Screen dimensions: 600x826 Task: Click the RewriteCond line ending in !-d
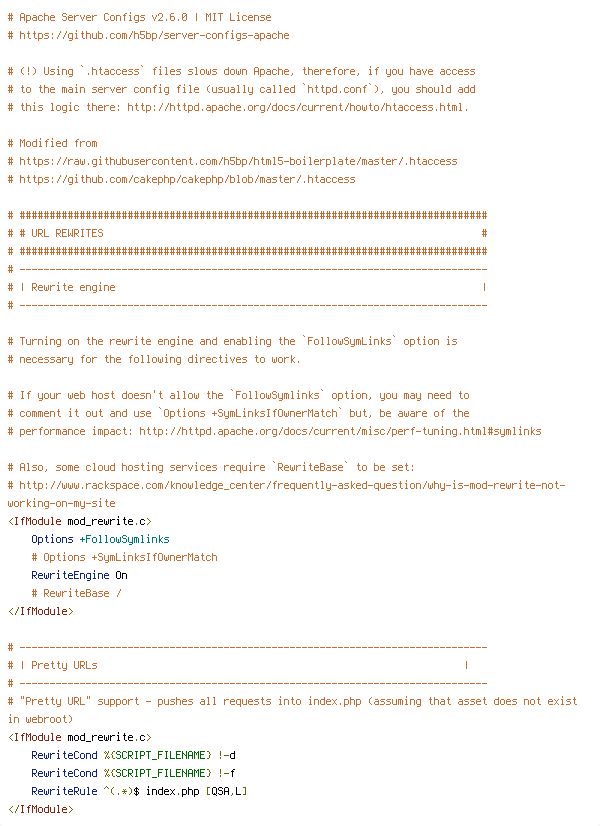pos(133,755)
